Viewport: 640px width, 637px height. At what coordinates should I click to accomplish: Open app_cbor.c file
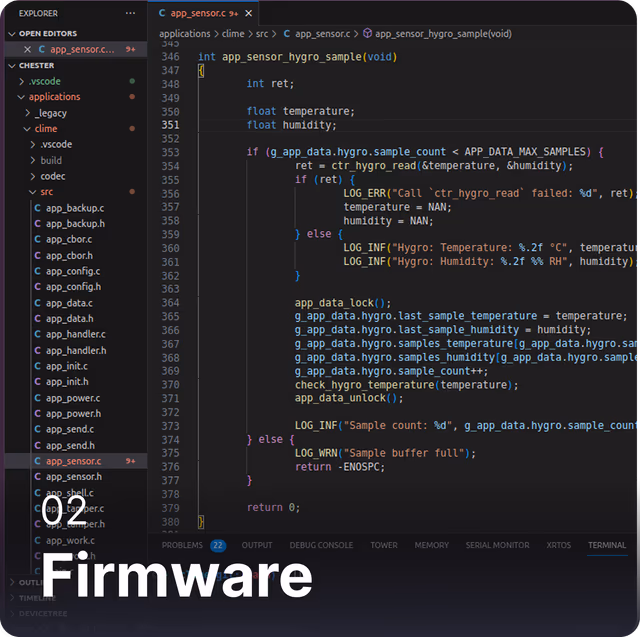tap(69, 239)
